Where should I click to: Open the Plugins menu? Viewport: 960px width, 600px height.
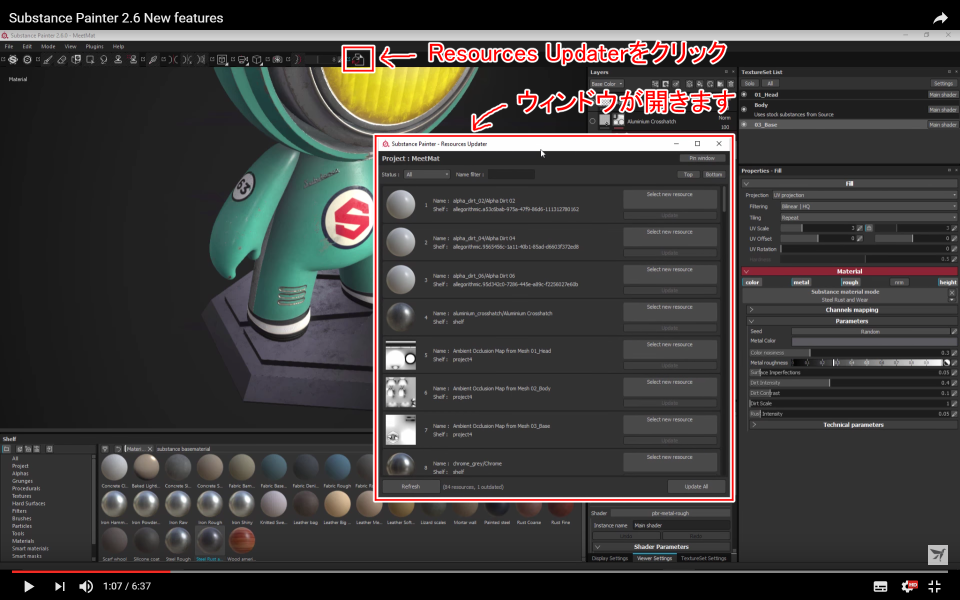[x=94, y=47]
